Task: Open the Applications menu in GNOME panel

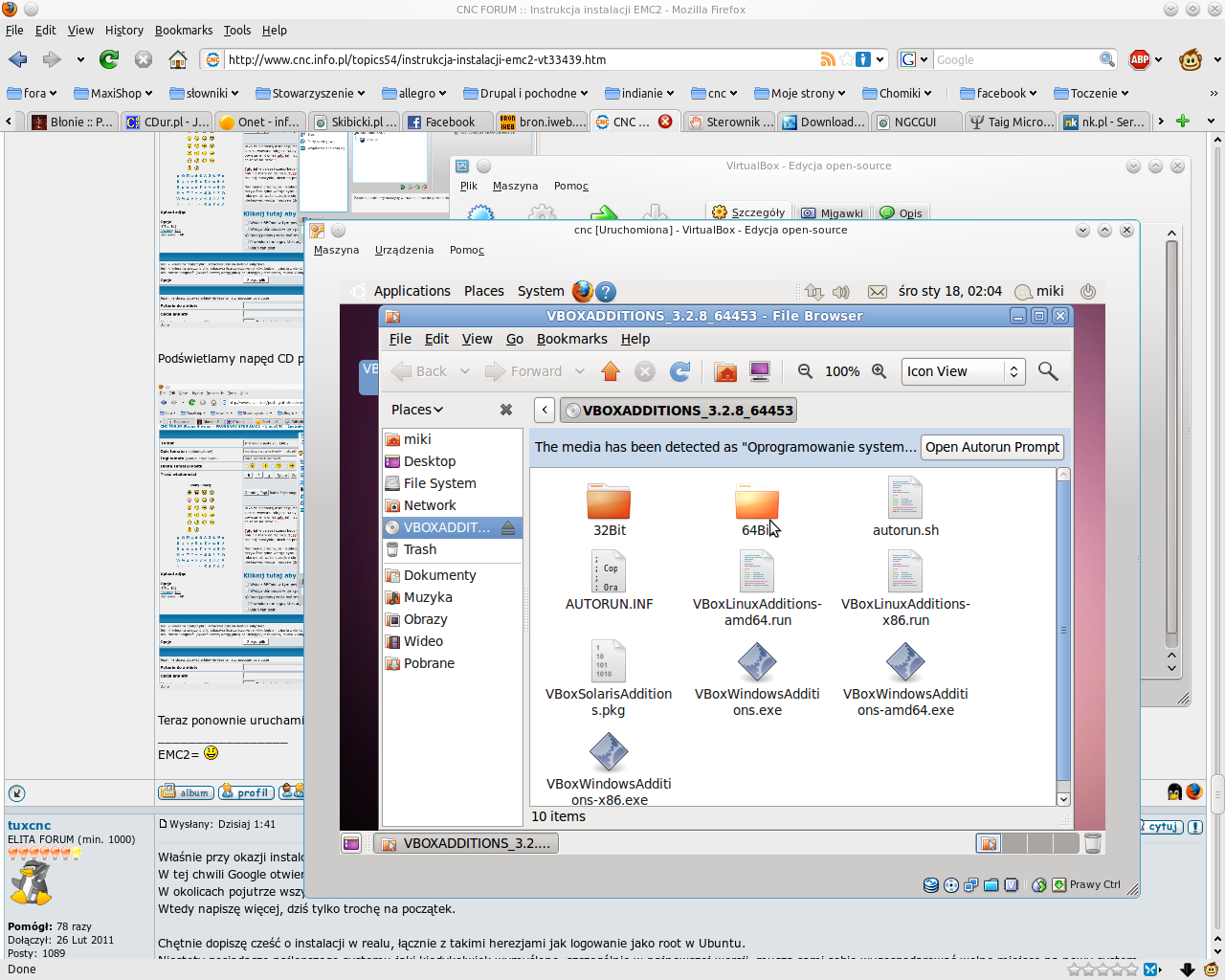Action: pos(412,291)
